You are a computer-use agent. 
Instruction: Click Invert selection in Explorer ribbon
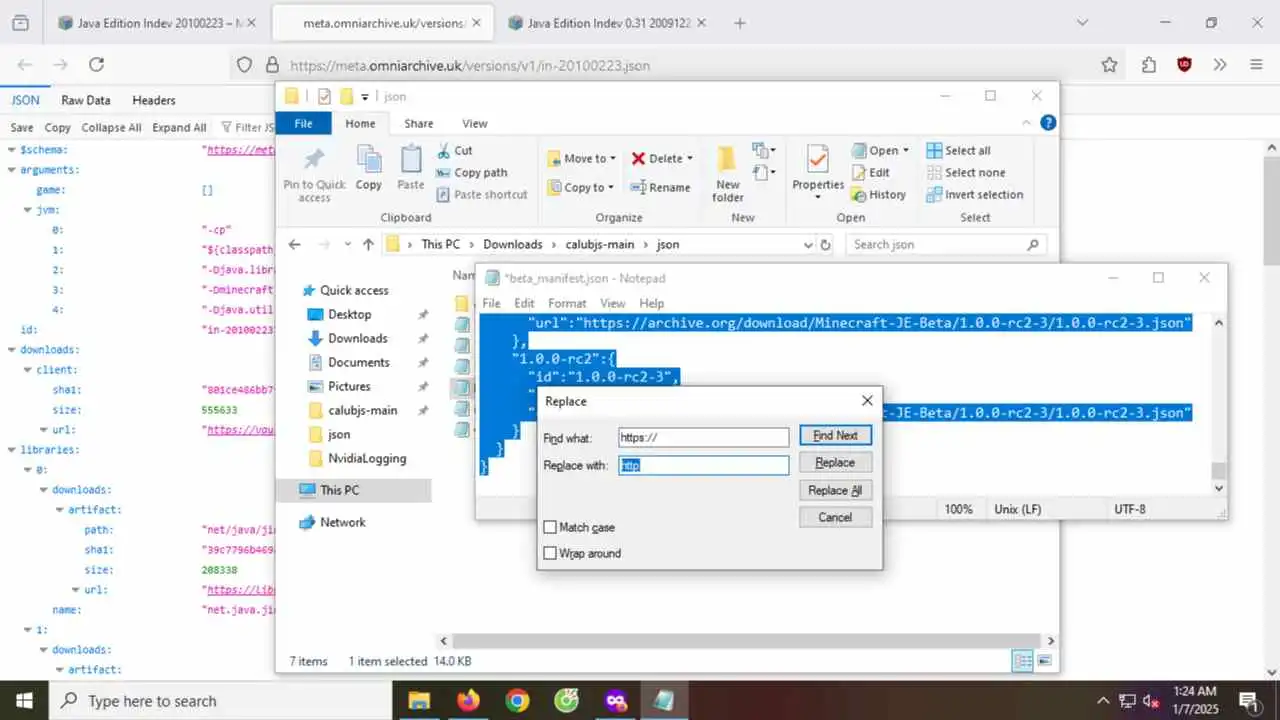coord(974,194)
